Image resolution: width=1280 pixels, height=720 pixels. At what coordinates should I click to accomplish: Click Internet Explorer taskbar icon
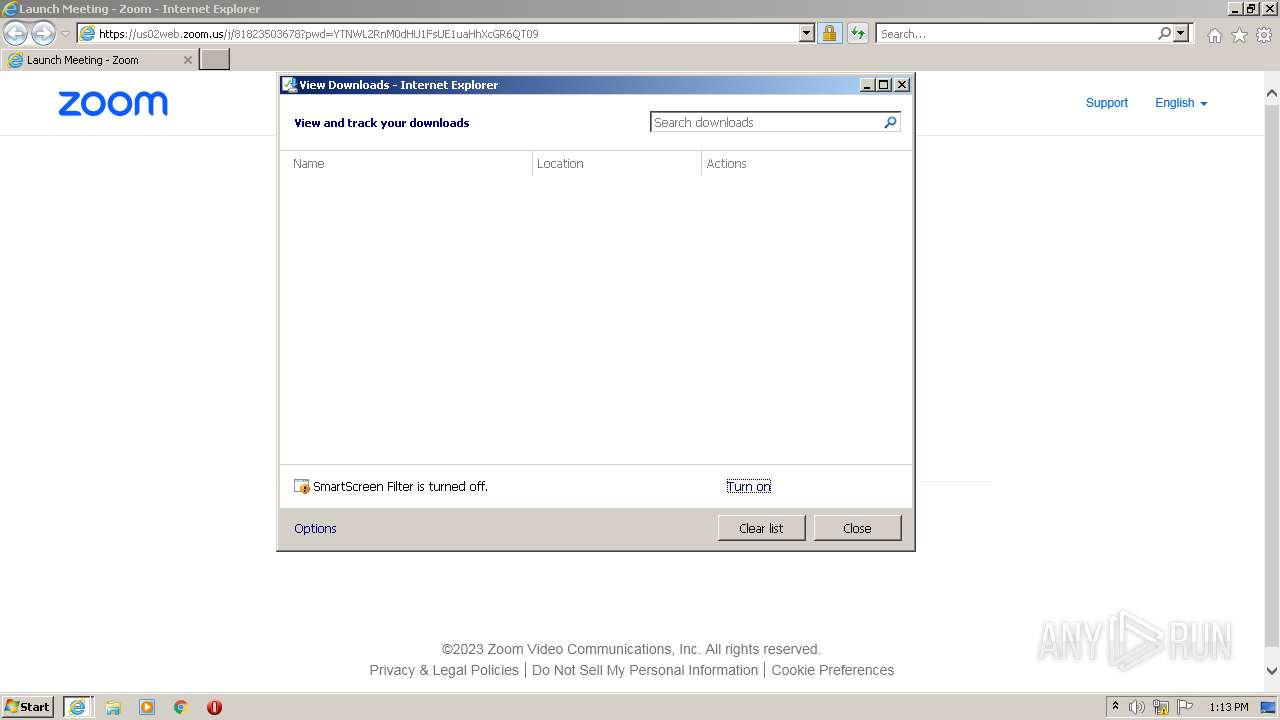point(77,707)
